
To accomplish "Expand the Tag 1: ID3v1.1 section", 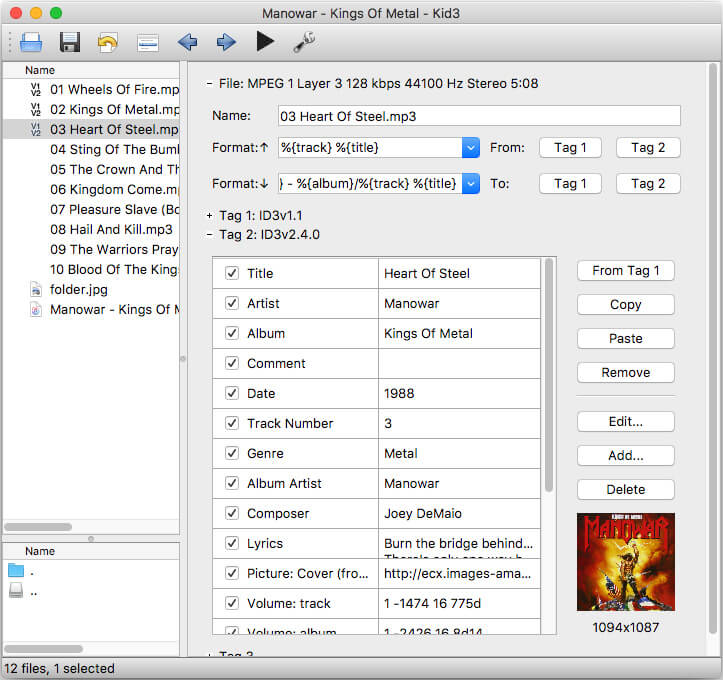I will 209,215.
